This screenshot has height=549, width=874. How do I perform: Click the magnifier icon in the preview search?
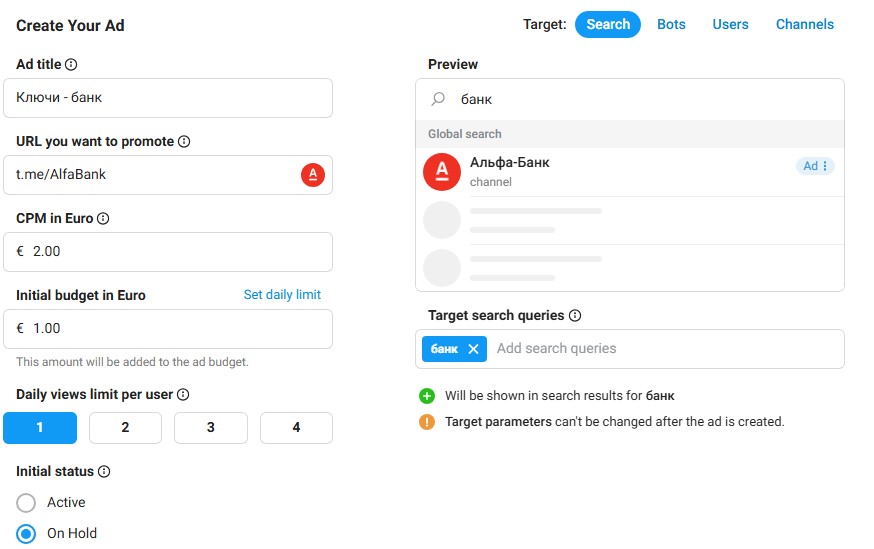point(438,100)
